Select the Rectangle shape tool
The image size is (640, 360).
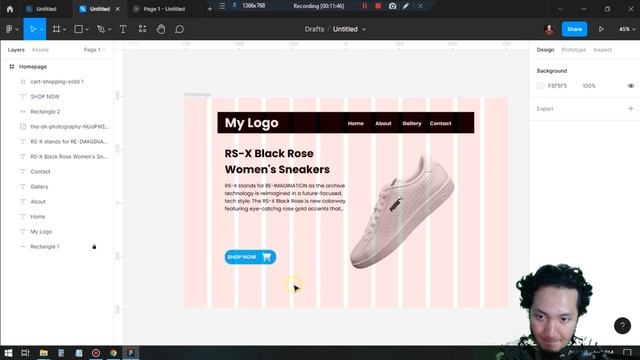(78, 29)
